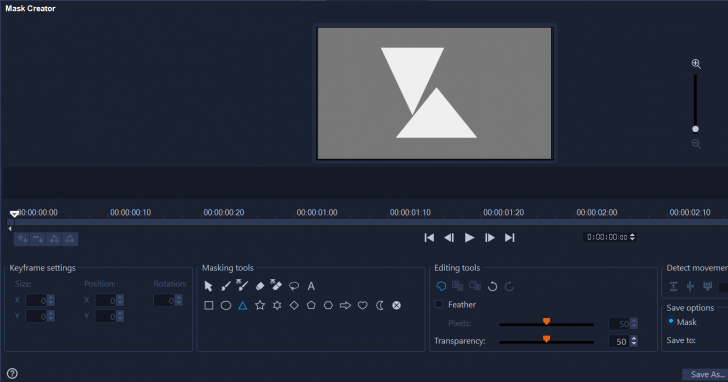Viewport: 728px width, 382px height.
Task: Select the text mask tool
Action: 311,286
